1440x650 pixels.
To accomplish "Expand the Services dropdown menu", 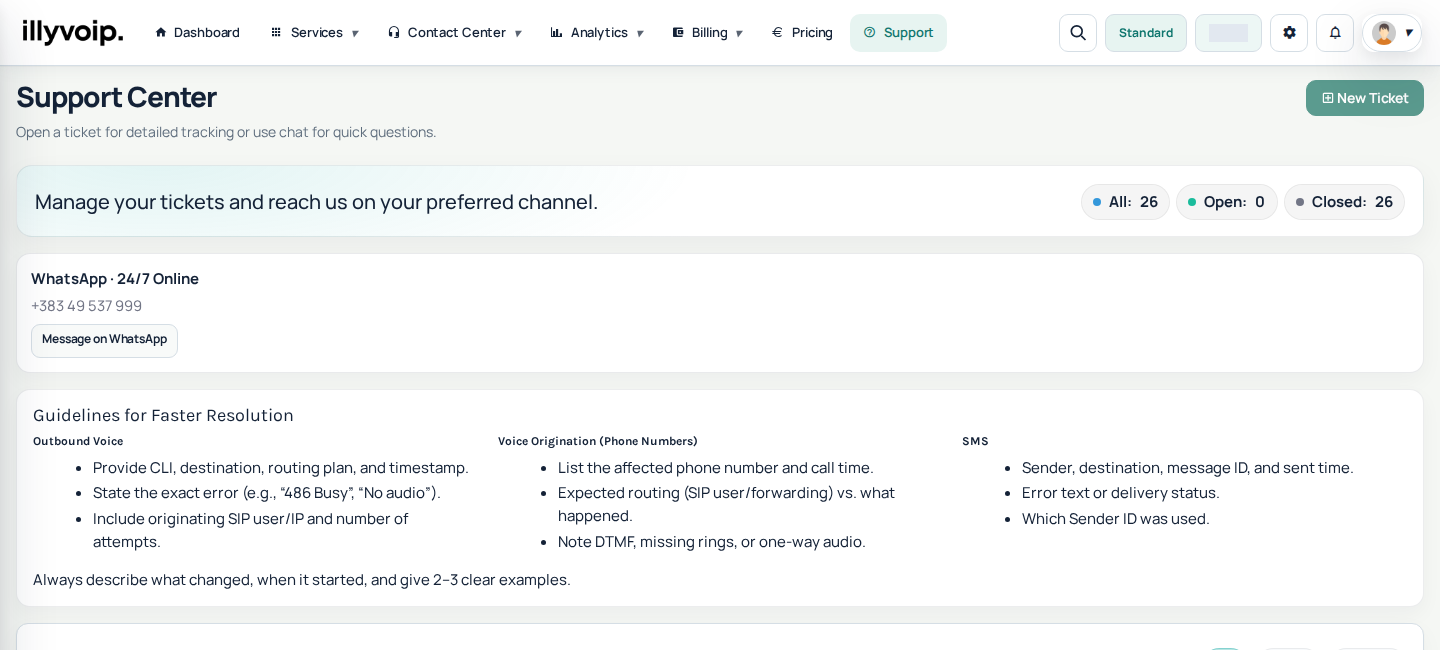I will [x=314, y=33].
